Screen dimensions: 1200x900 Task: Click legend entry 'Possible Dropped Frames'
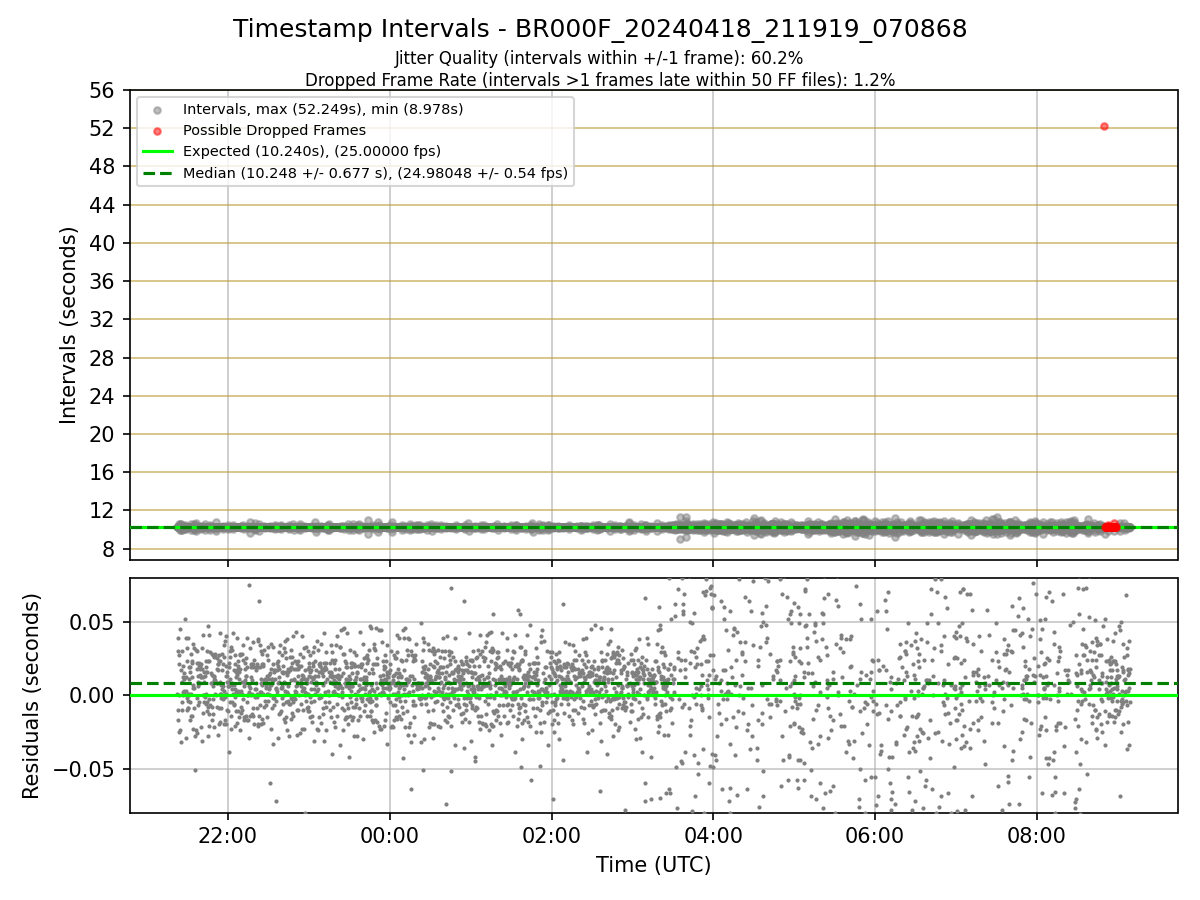tap(274, 130)
